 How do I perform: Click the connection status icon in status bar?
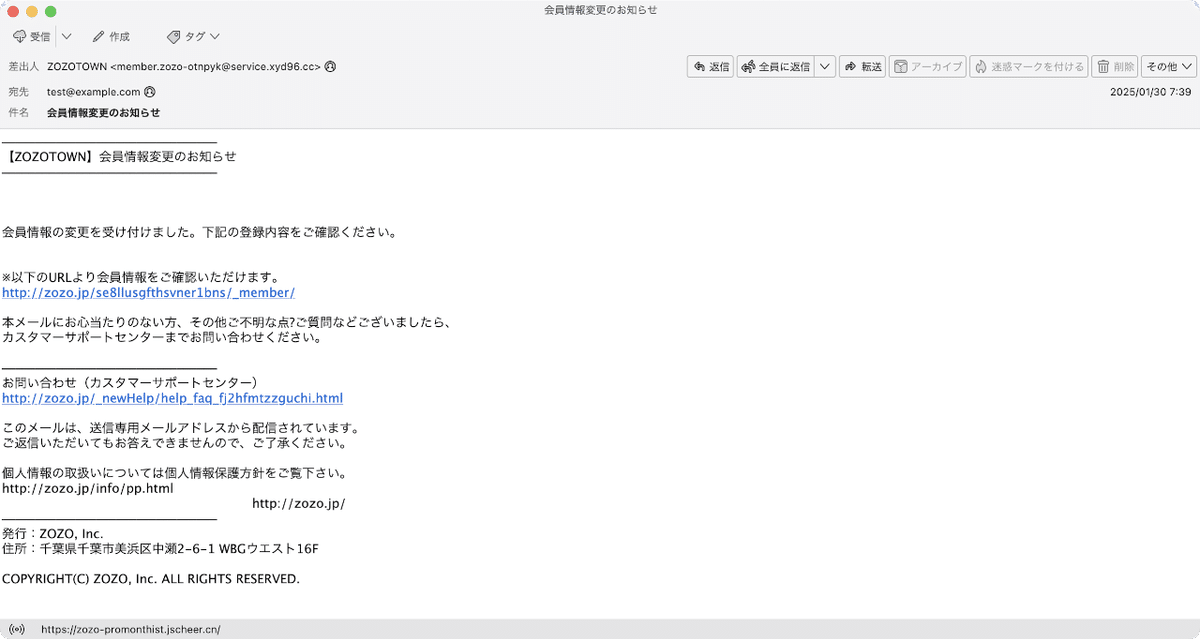coord(15,630)
